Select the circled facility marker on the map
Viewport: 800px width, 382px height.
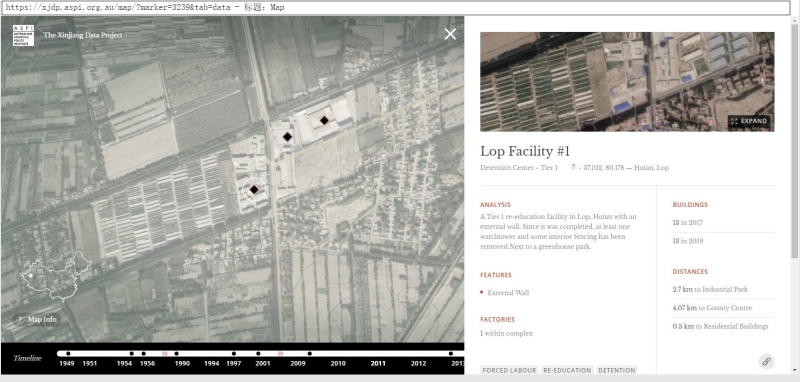[254, 190]
